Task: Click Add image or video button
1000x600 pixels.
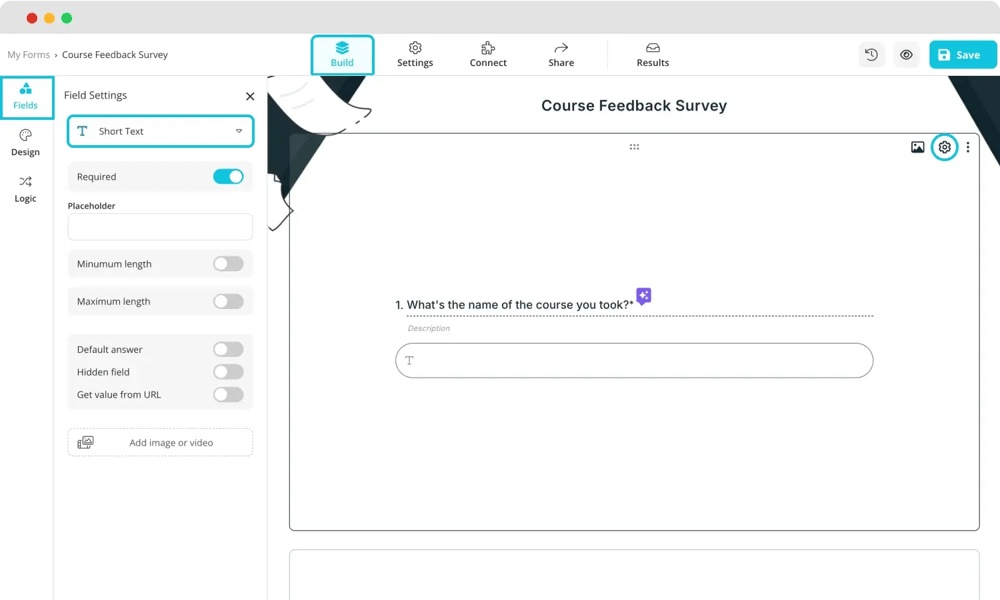Action: pyautogui.click(x=160, y=442)
